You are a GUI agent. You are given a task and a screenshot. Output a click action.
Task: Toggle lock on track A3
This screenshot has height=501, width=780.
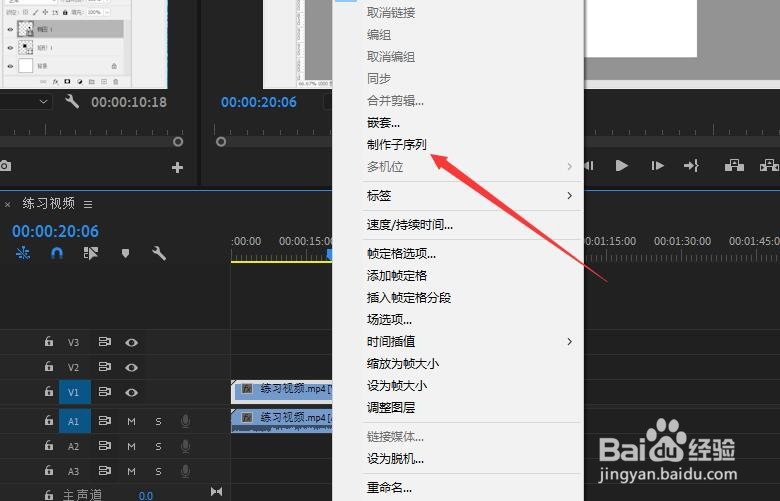(x=49, y=470)
